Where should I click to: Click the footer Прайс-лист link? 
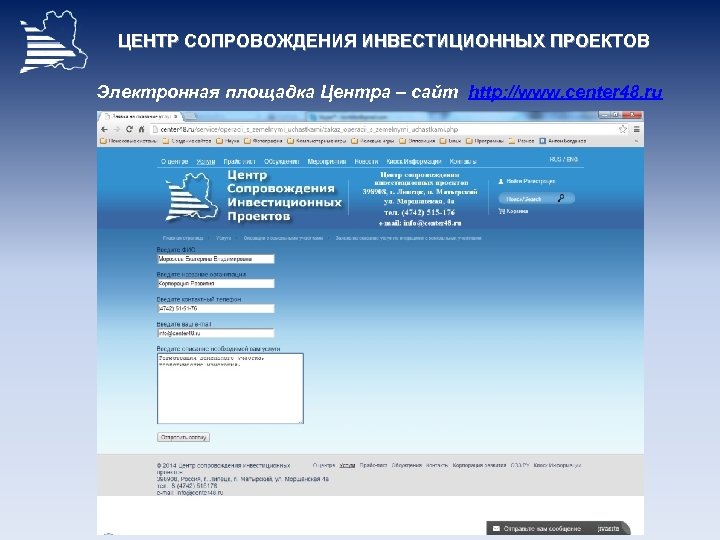(x=373, y=465)
